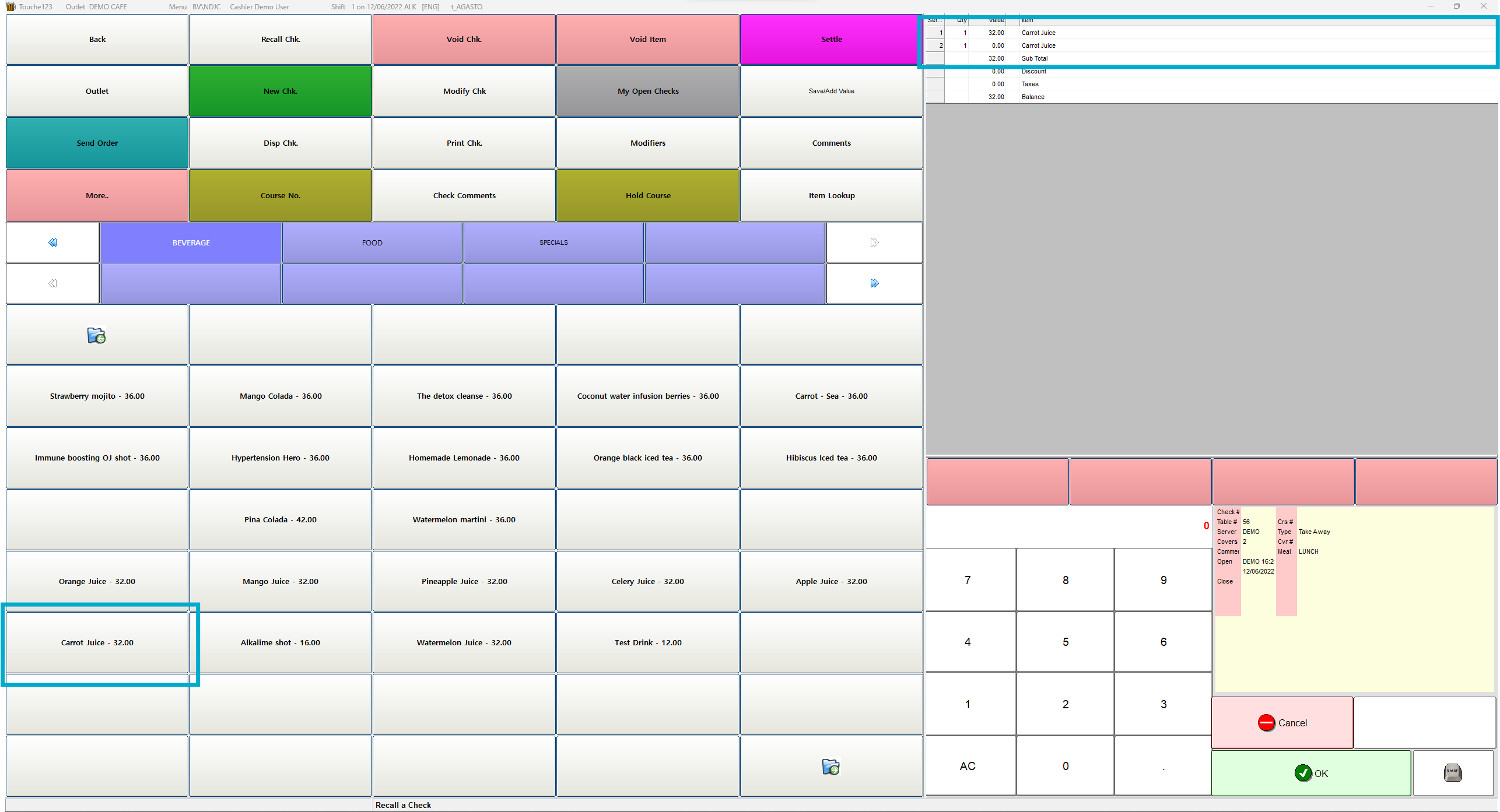The width and height of the screenshot is (1500, 812).
Task: Select the BEVERAGE category tab
Action: coord(191,242)
